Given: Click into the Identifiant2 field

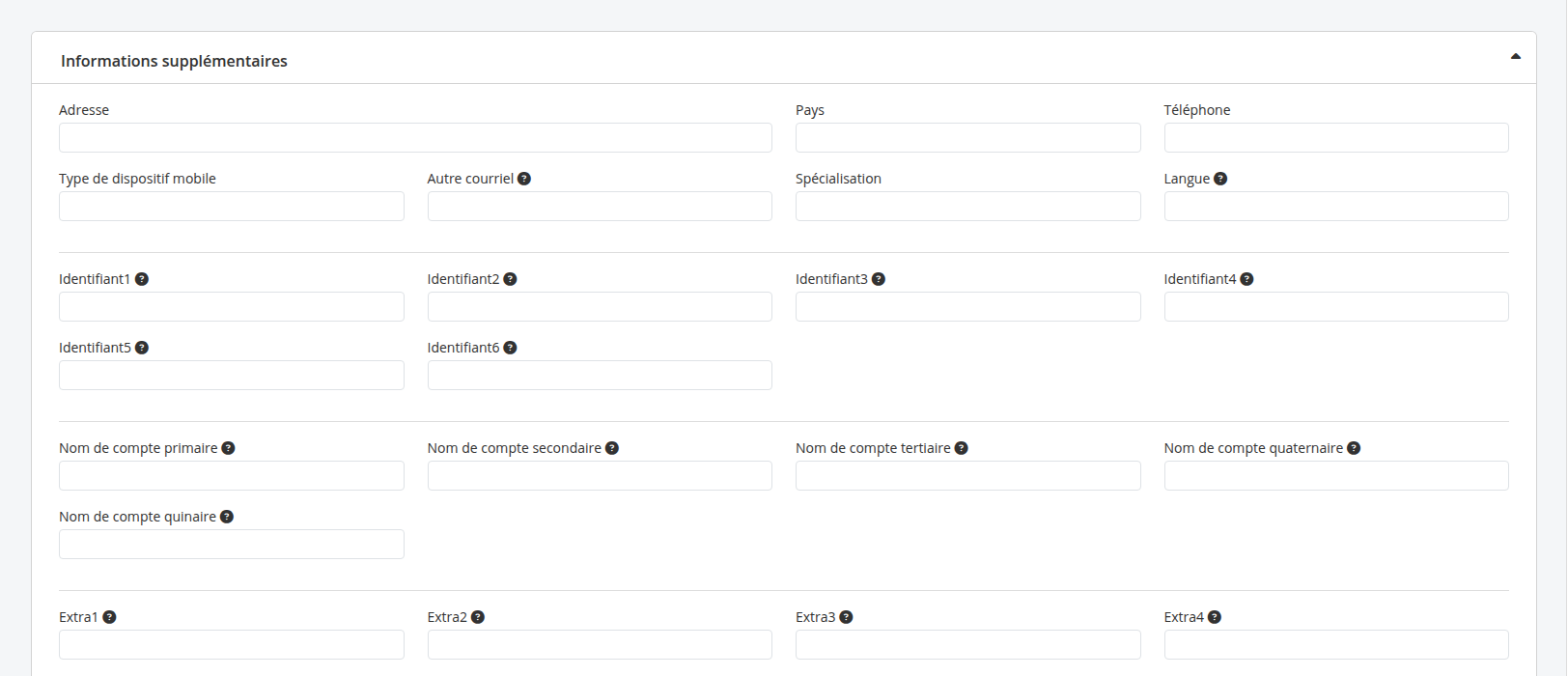Looking at the screenshot, I should (x=600, y=307).
